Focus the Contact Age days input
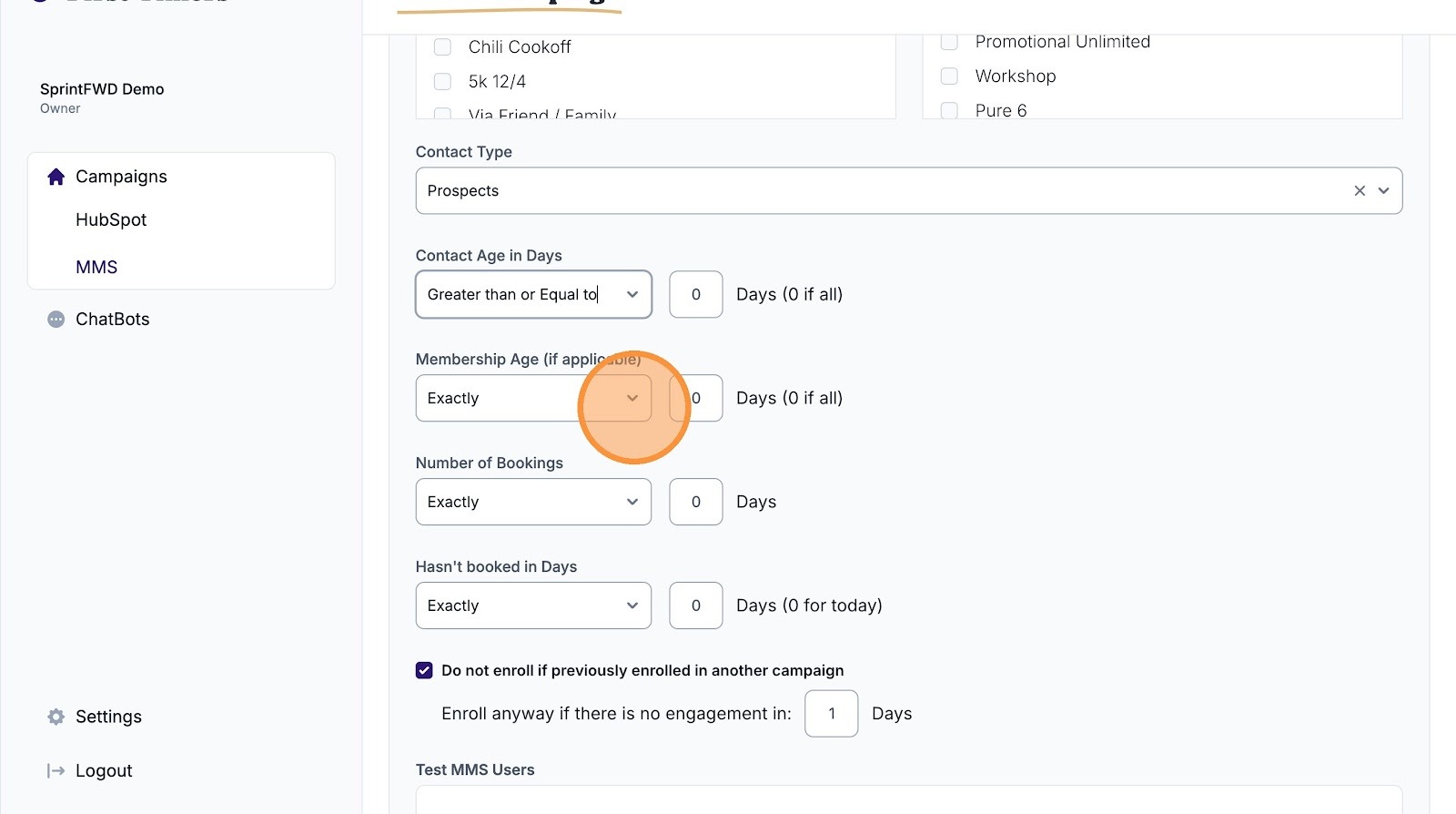 pyautogui.click(x=696, y=295)
